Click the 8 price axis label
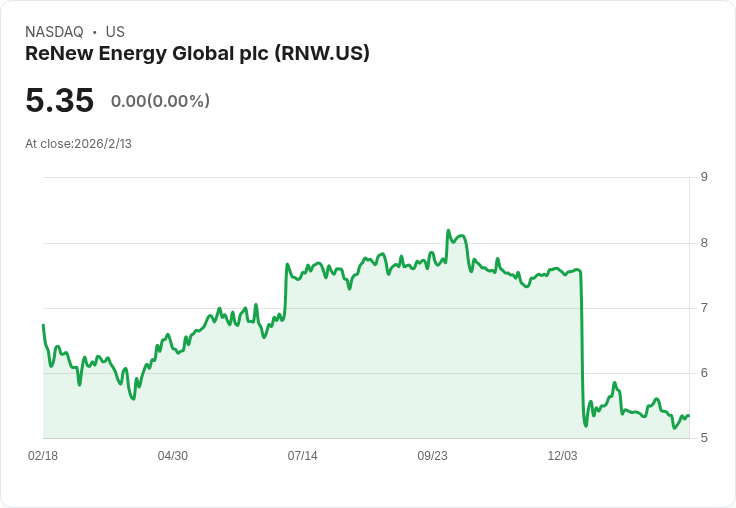 coord(704,243)
